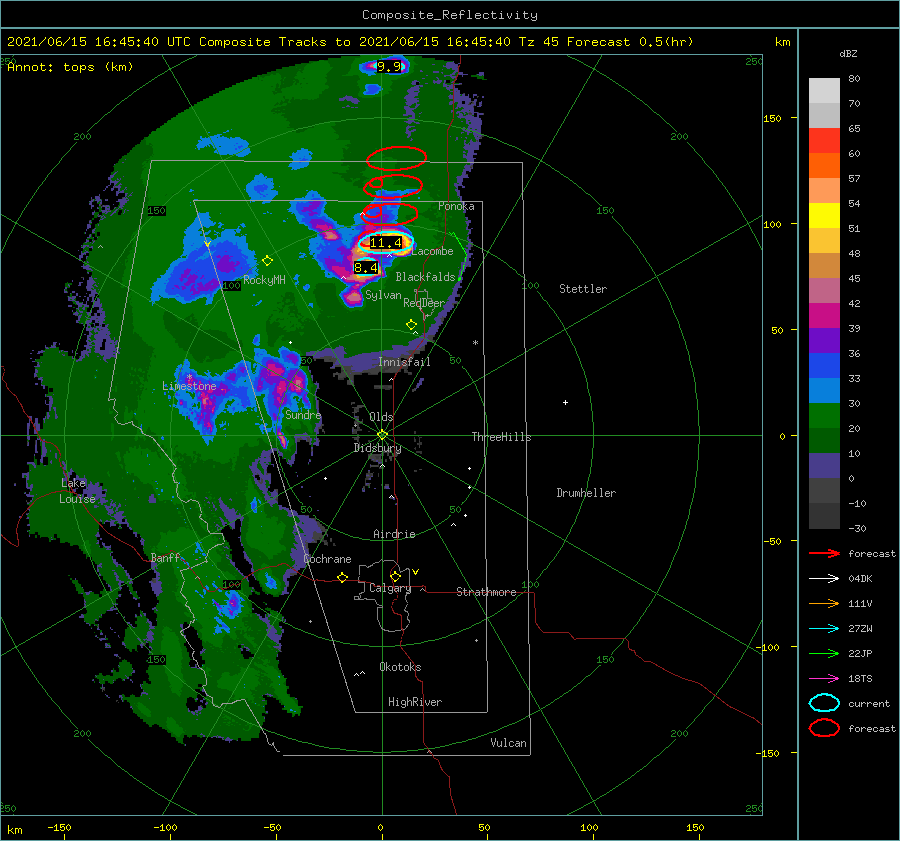This screenshot has height=841, width=900.
Task: Click the Ponoka city label
Action: [456, 207]
